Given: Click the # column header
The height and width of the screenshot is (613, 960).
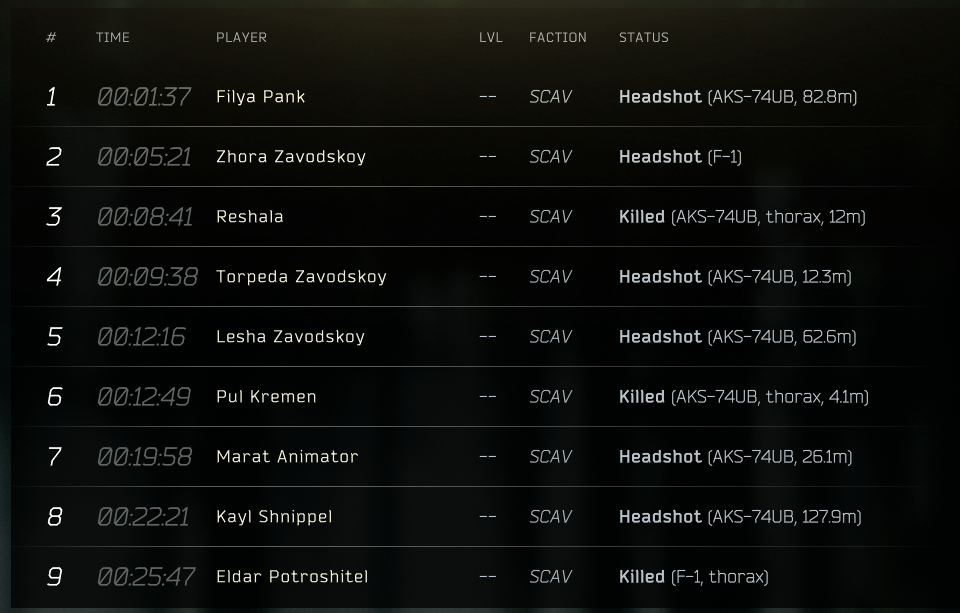Looking at the screenshot, I should point(51,37).
